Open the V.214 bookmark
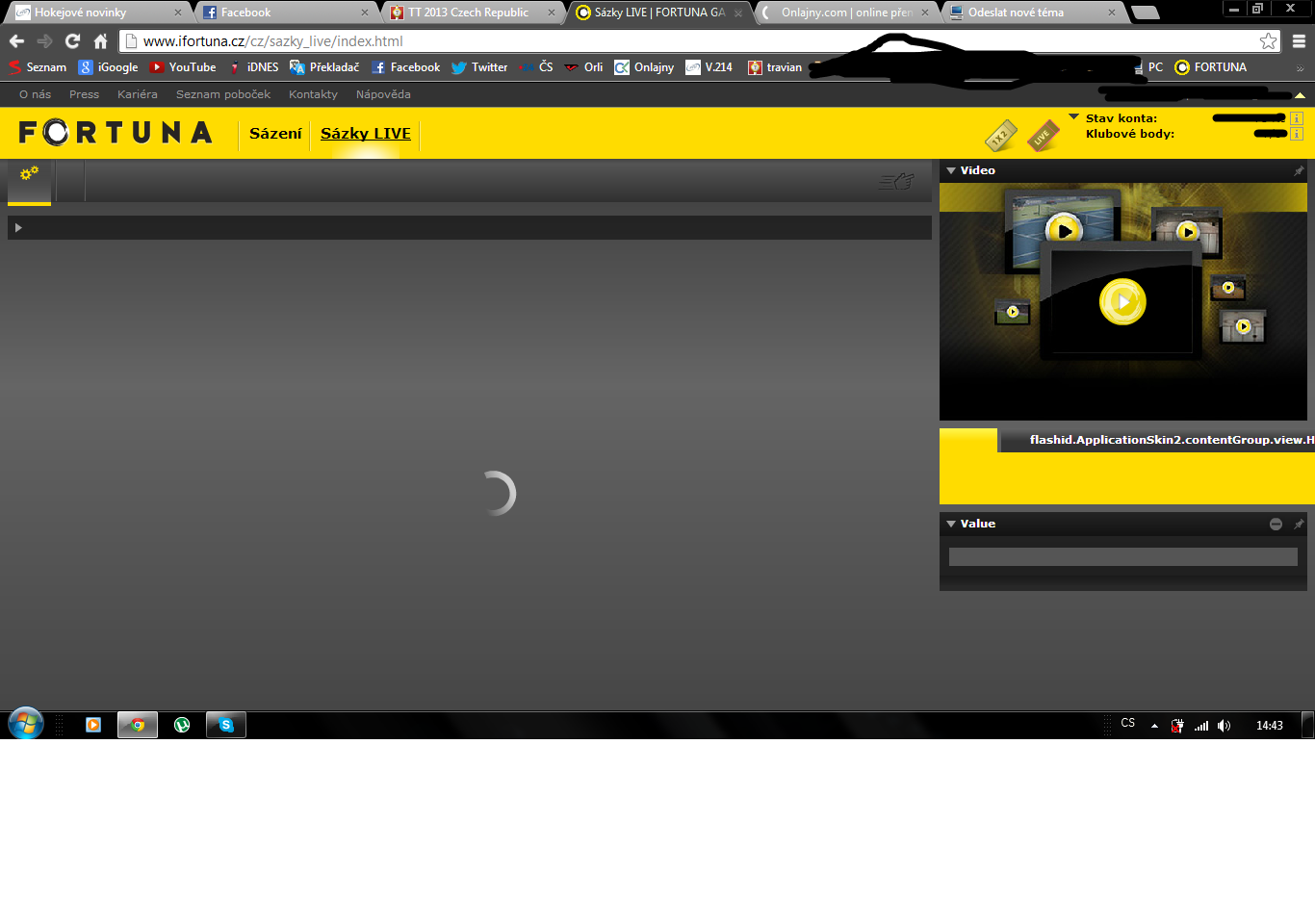 (709, 67)
